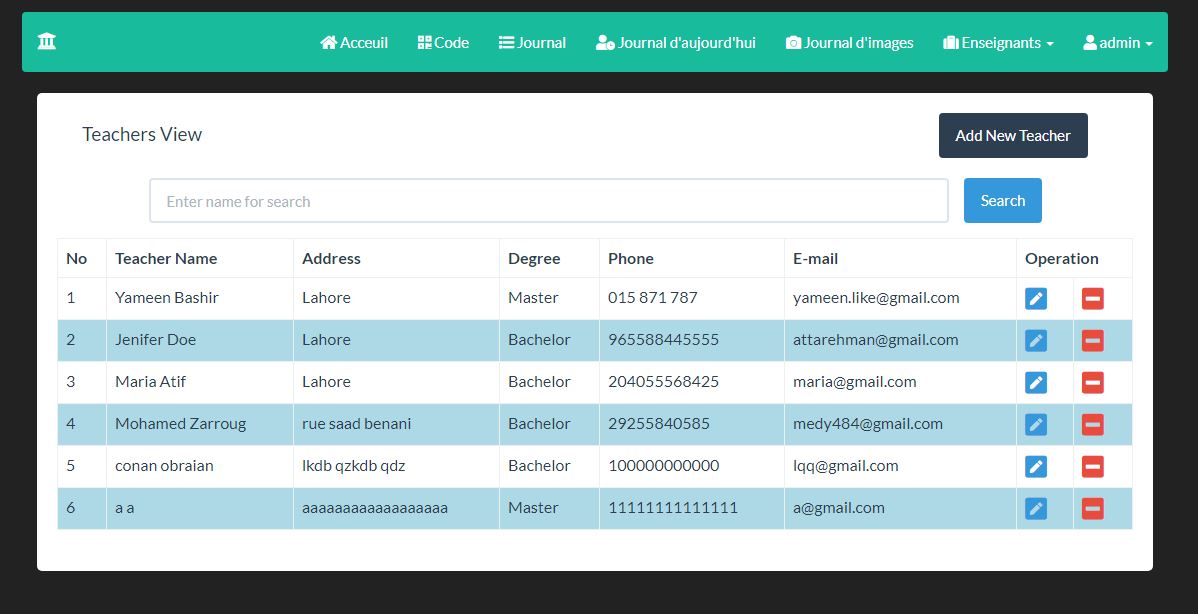Click the institution logo icon in the navbar
The height and width of the screenshot is (614, 1198).
click(47, 41)
